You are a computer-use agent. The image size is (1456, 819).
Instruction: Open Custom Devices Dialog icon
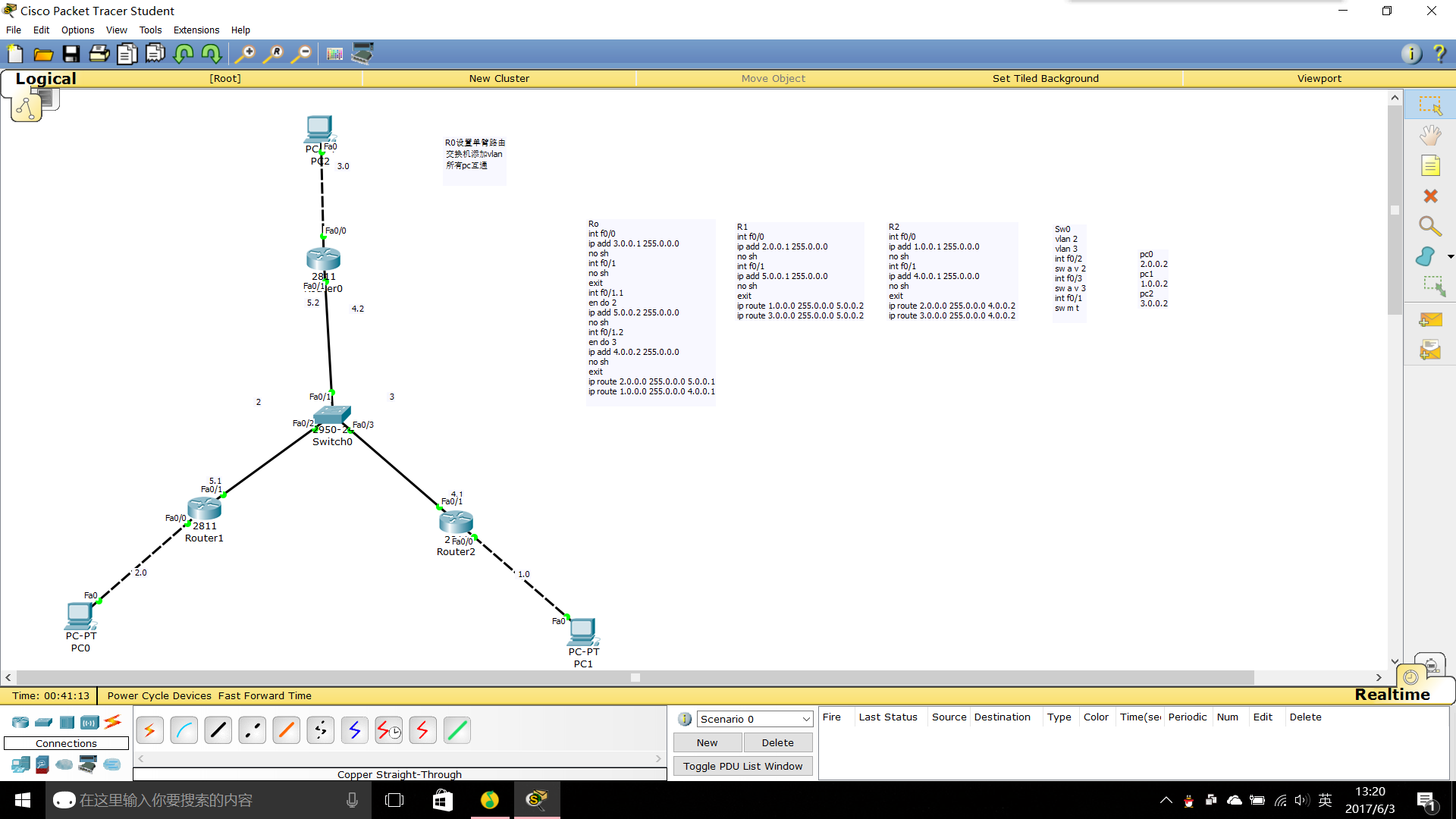click(x=362, y=54)
